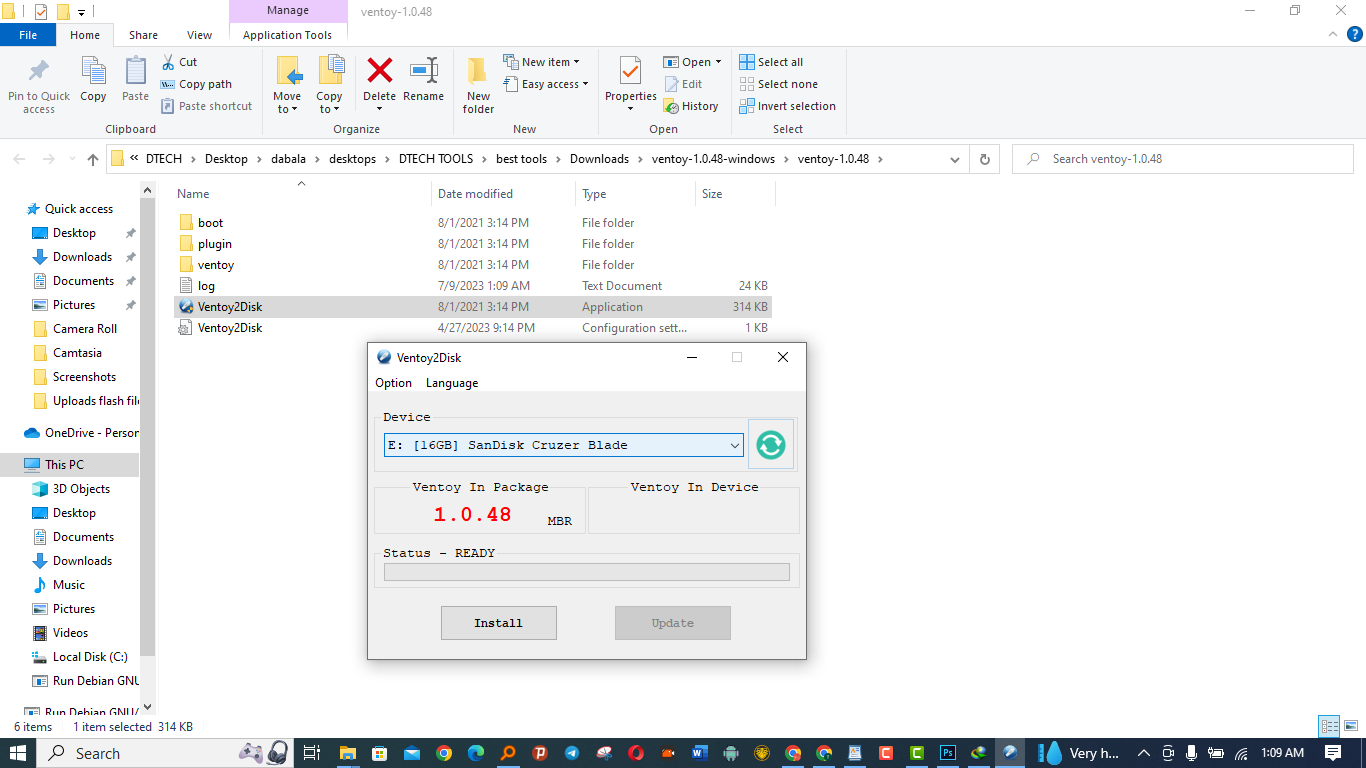Image resolution: width=1366 pixels, height=768 pixels.
Task: Click the Up one level arrow
Action: pyautogui.click(x=93, y=159)
